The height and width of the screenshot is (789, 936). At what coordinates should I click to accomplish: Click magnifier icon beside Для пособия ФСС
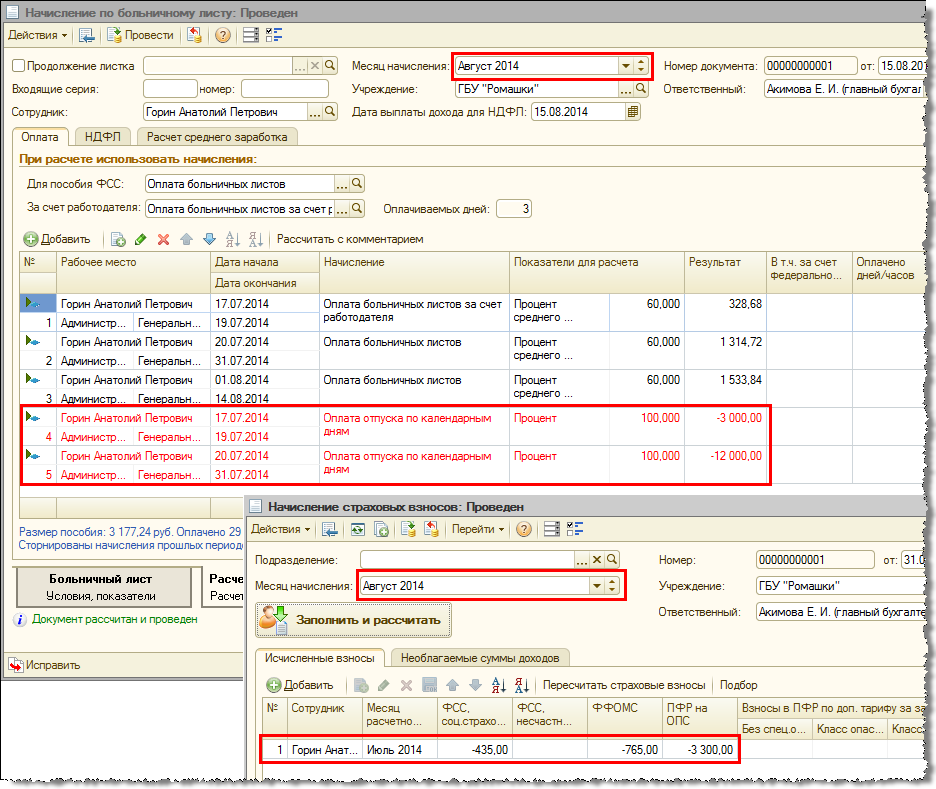point(357,184)
